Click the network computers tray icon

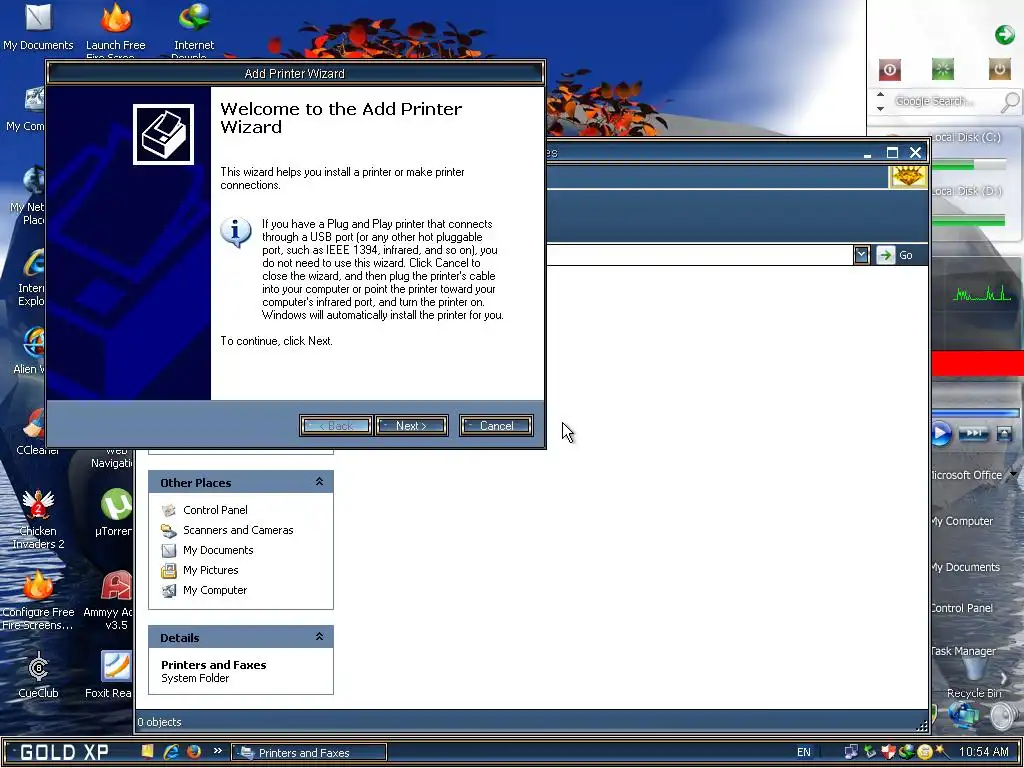click(851, 752)
